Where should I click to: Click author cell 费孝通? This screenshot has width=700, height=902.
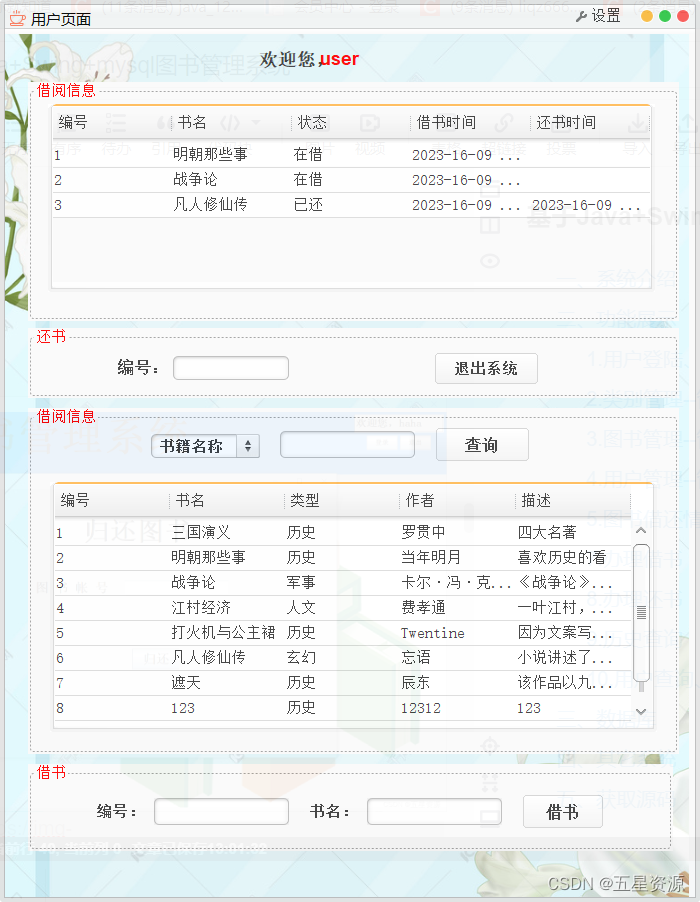(423, 607)
